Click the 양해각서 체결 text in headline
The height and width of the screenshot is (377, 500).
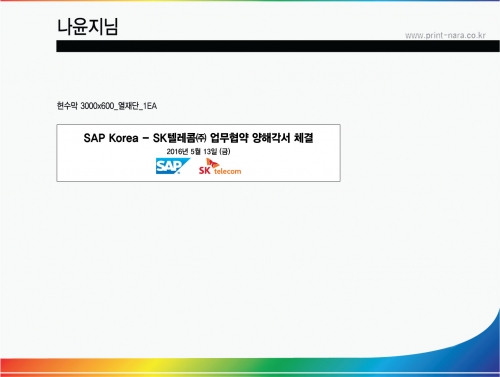coord(283,138)
